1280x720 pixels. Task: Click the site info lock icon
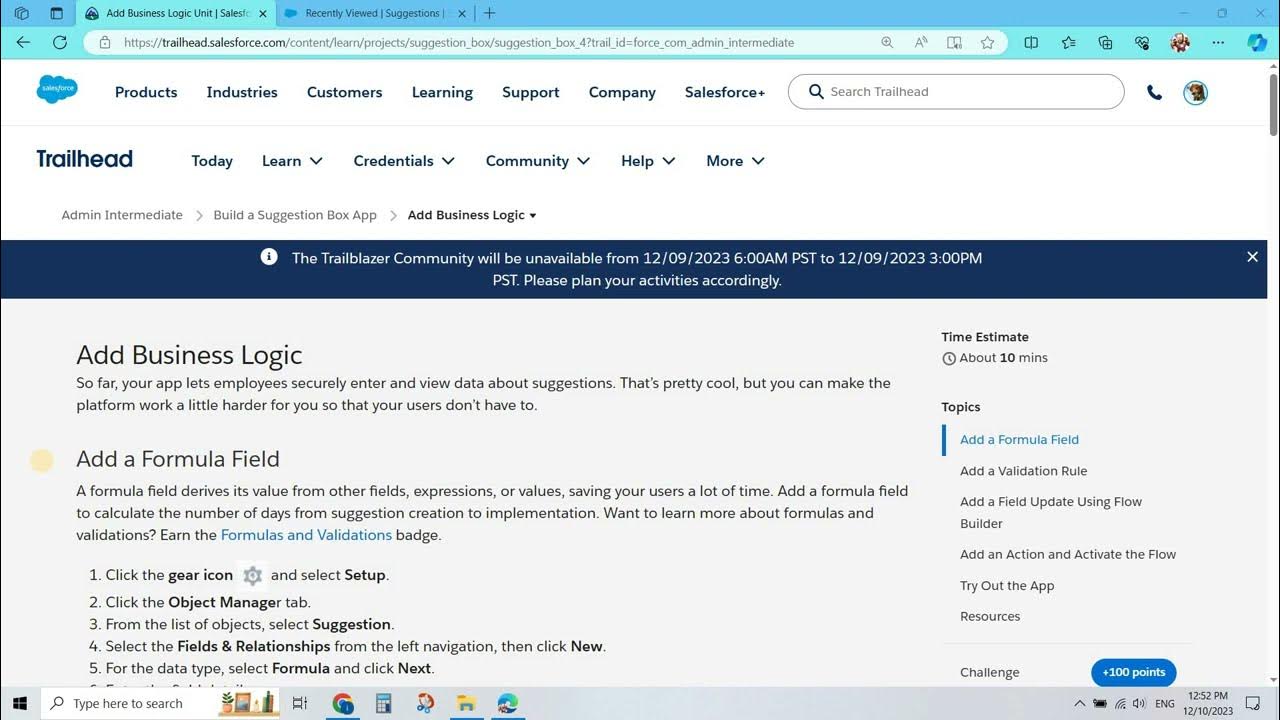point(105,42)
